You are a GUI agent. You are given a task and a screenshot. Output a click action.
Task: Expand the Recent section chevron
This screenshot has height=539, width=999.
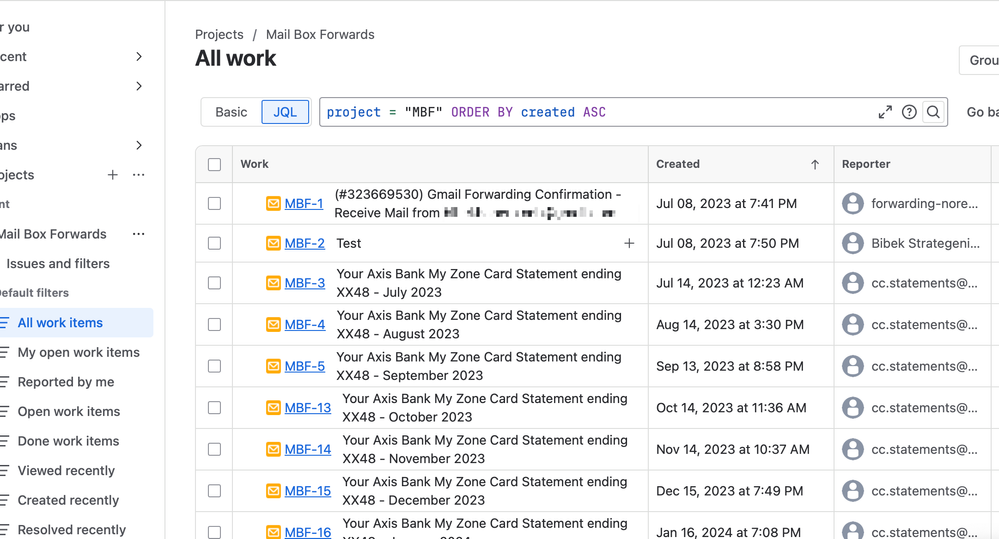click(139, 57)
